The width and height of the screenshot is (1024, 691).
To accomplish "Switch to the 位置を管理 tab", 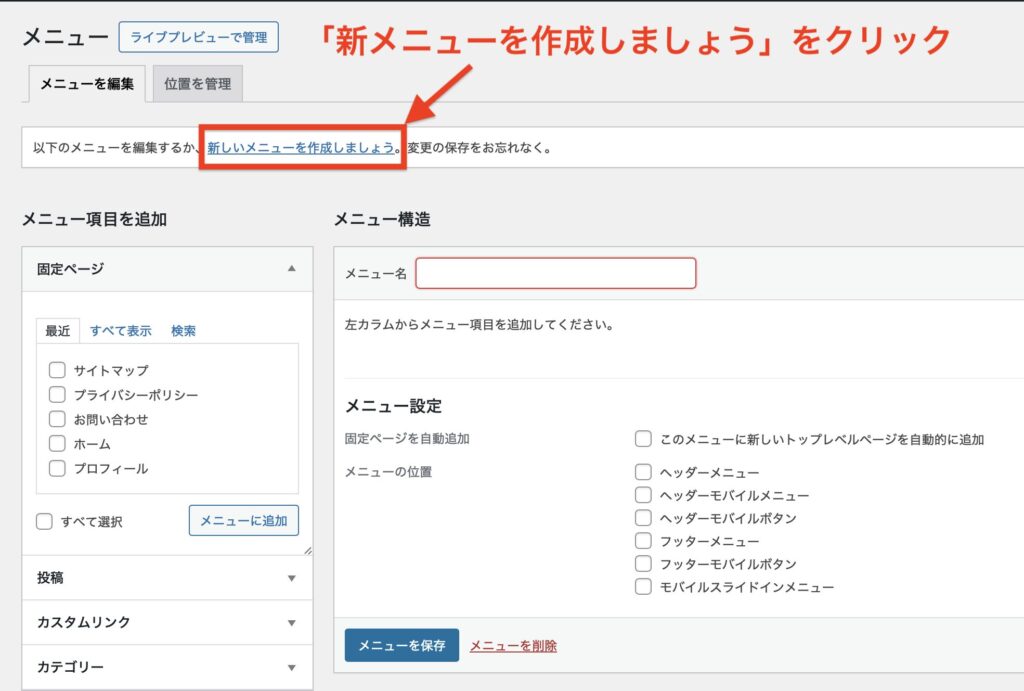I will 197,84.
